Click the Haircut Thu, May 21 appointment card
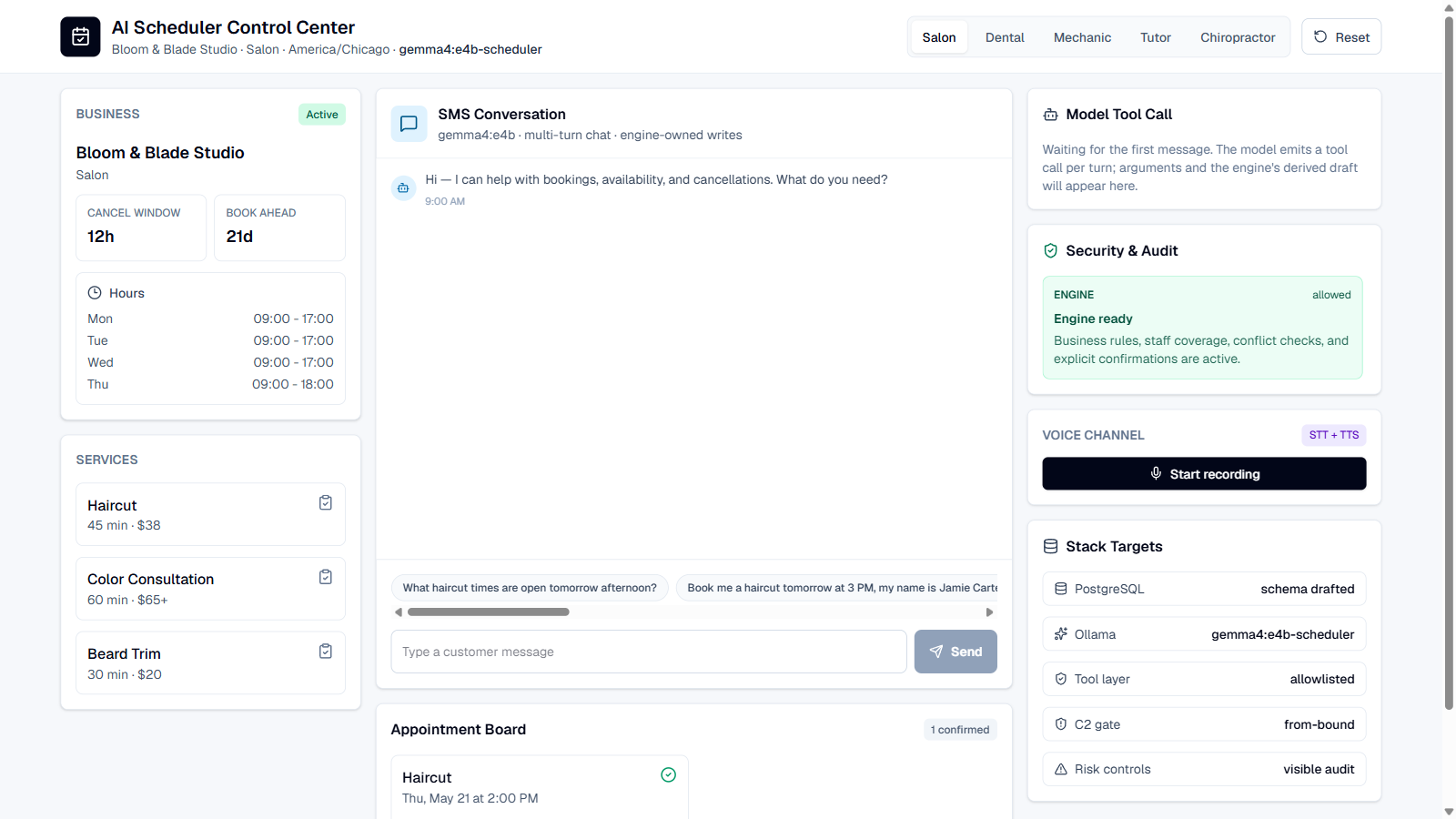 click(540, 787)
